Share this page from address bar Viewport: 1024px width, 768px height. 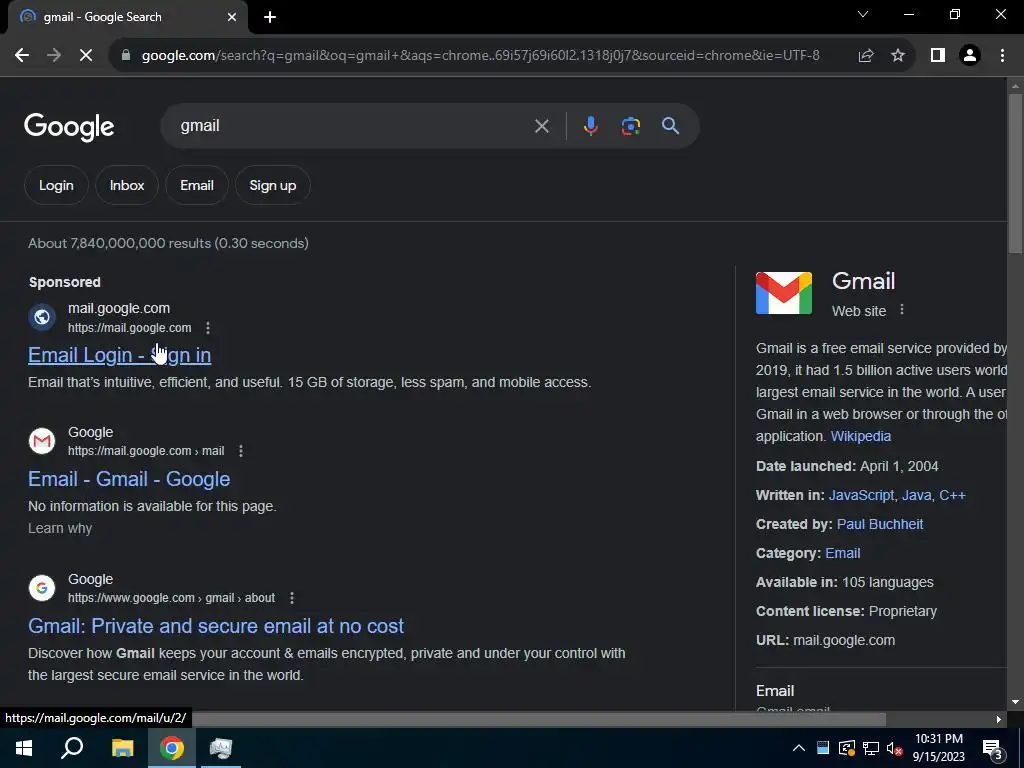866,56
